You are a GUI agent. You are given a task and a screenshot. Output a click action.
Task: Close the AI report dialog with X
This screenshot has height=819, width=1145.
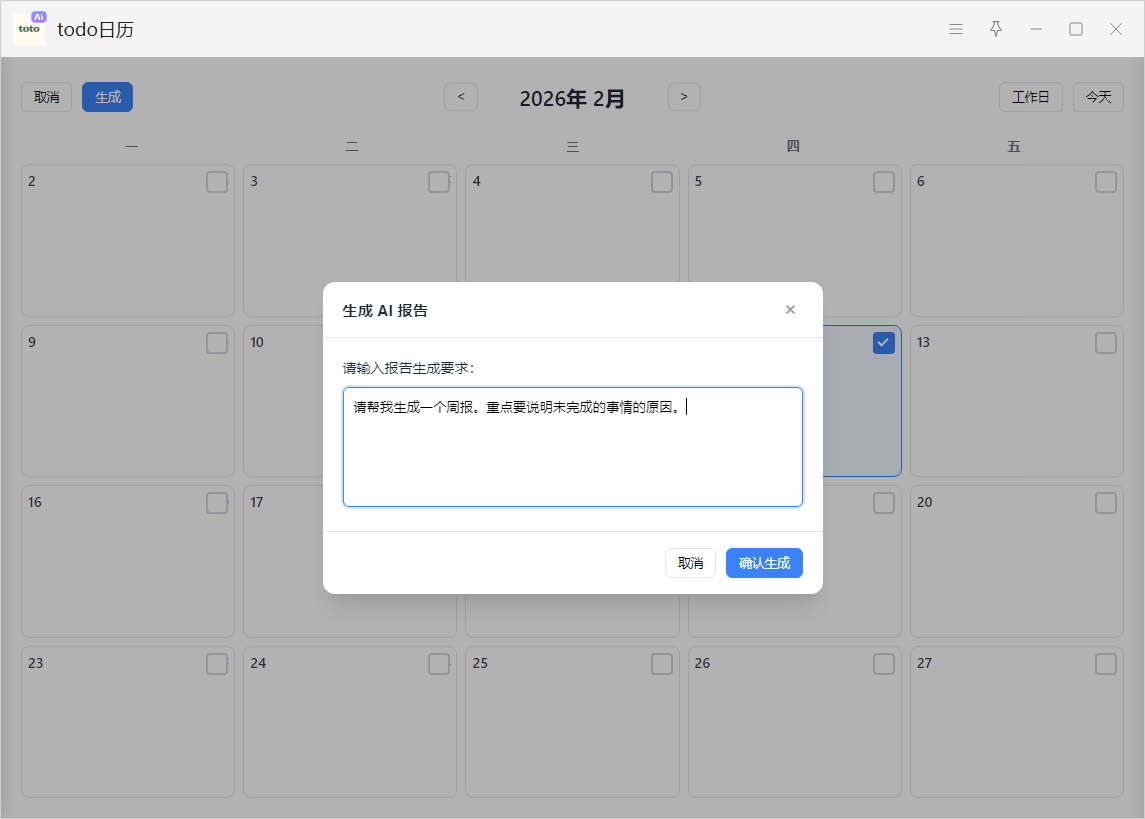(790, 310)
